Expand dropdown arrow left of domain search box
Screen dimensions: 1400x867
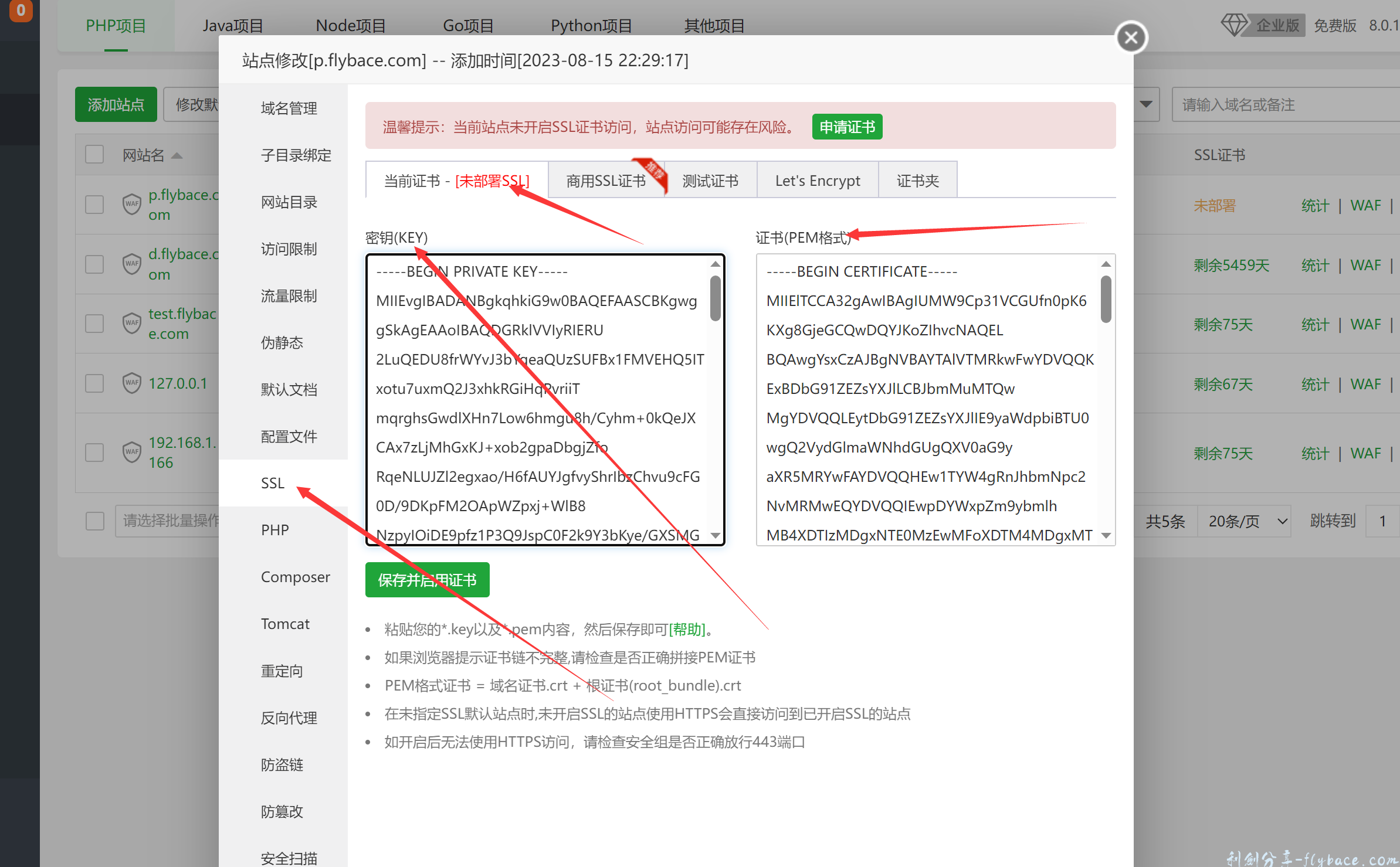(1145, 104)
